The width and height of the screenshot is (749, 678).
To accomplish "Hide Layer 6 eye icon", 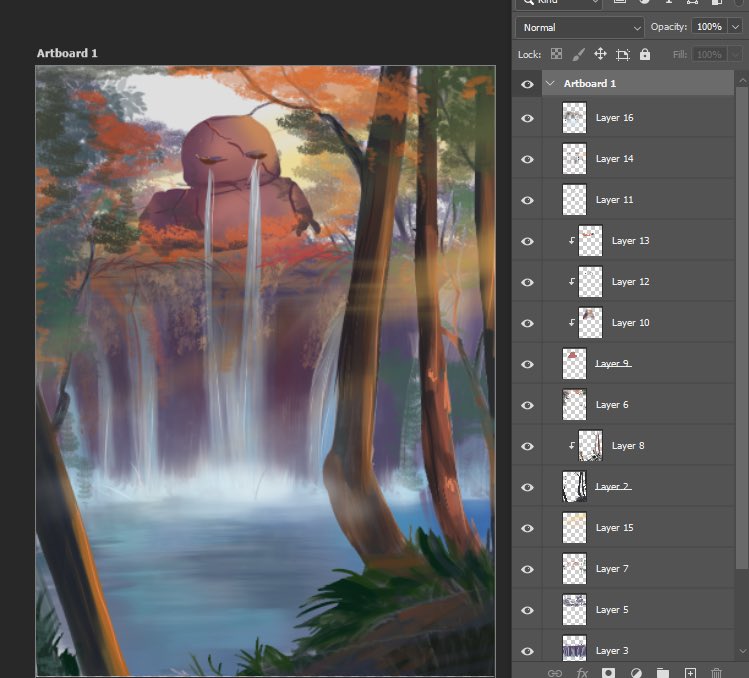I will (527, 406).
